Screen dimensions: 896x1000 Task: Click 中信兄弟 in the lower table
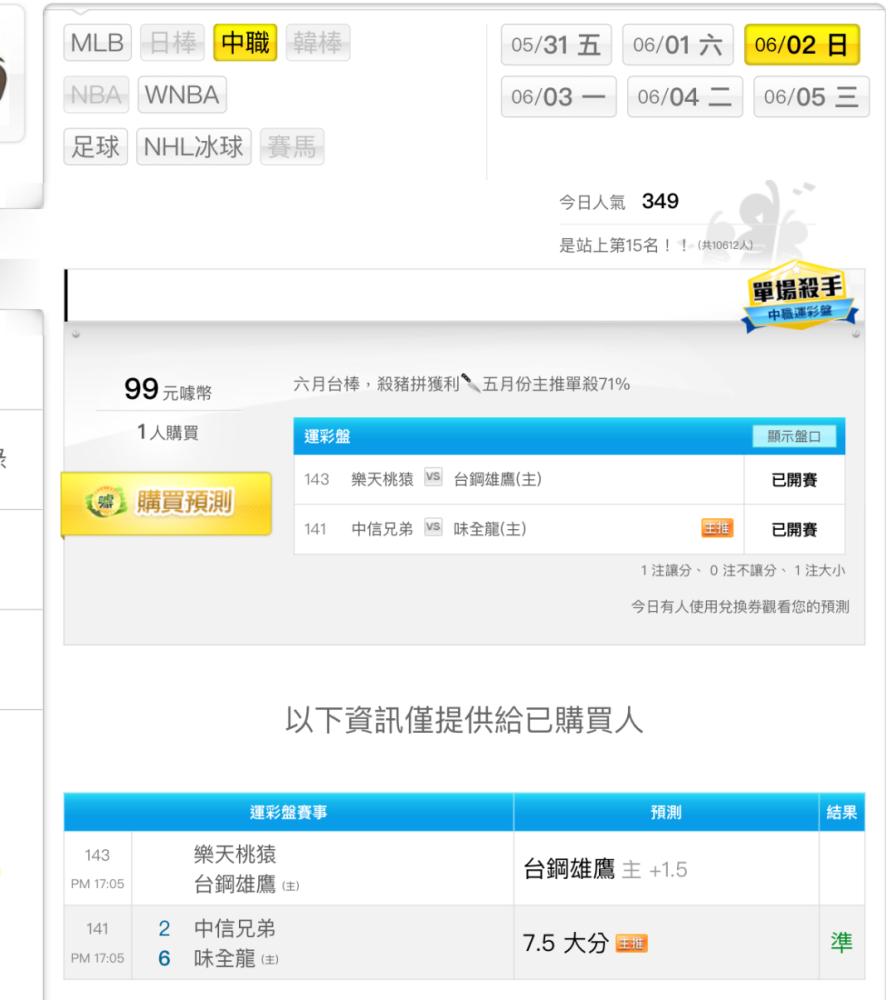point(235,929)
